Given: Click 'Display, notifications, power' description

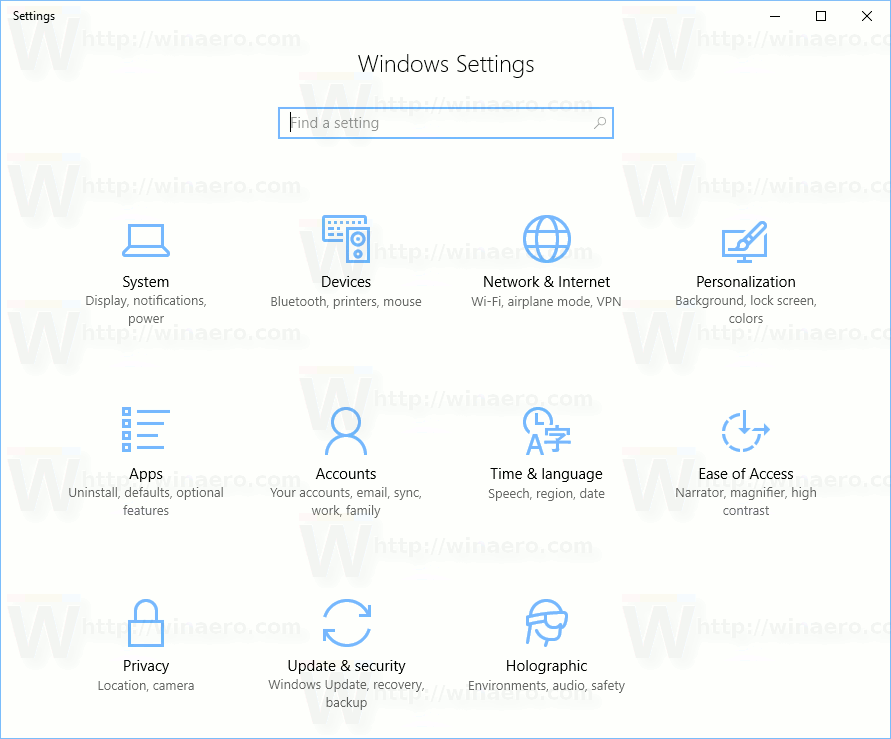Looking at the screenshot, I should tap(146, 310).
